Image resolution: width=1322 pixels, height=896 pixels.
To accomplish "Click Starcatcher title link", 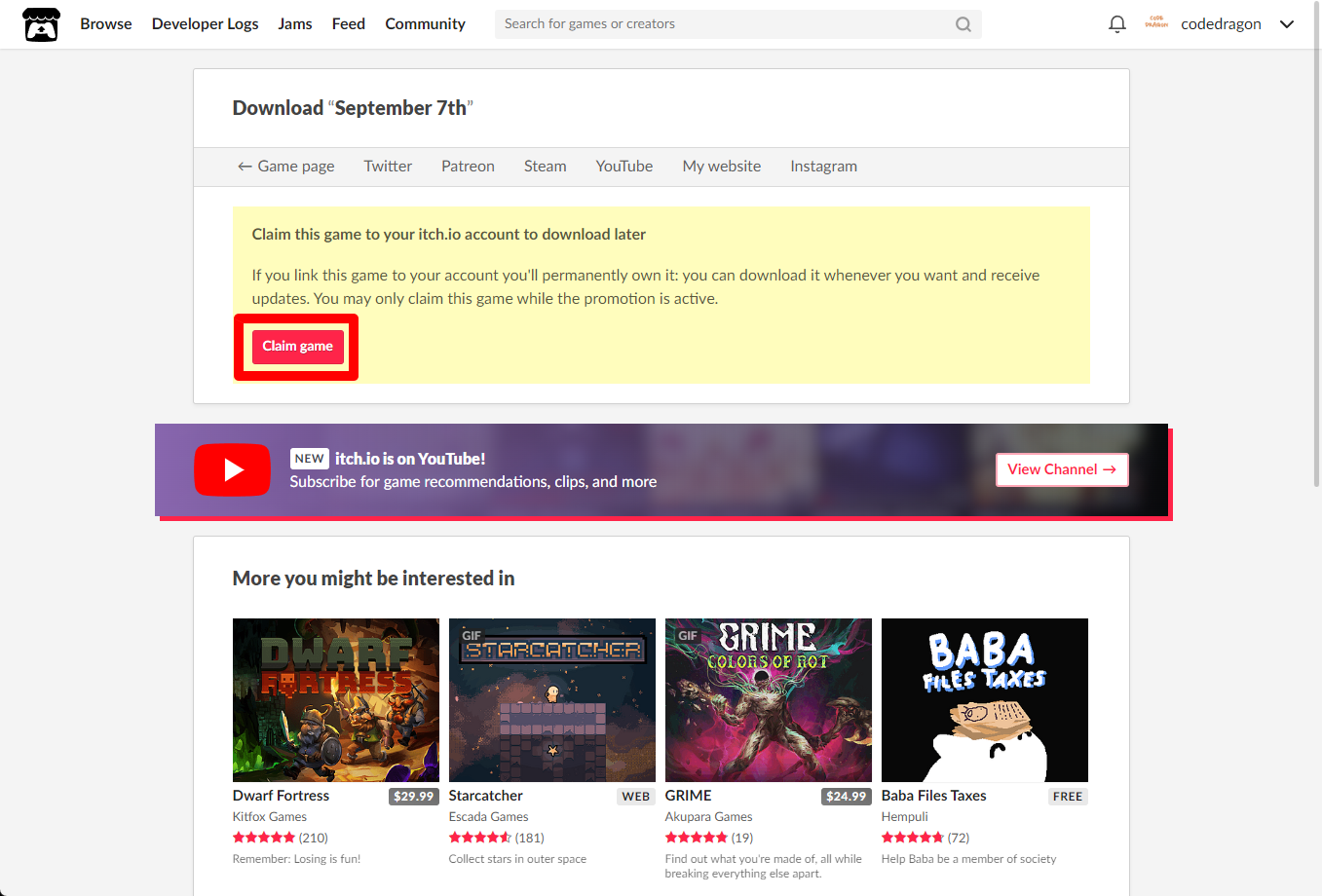I will tap(485, 796).
